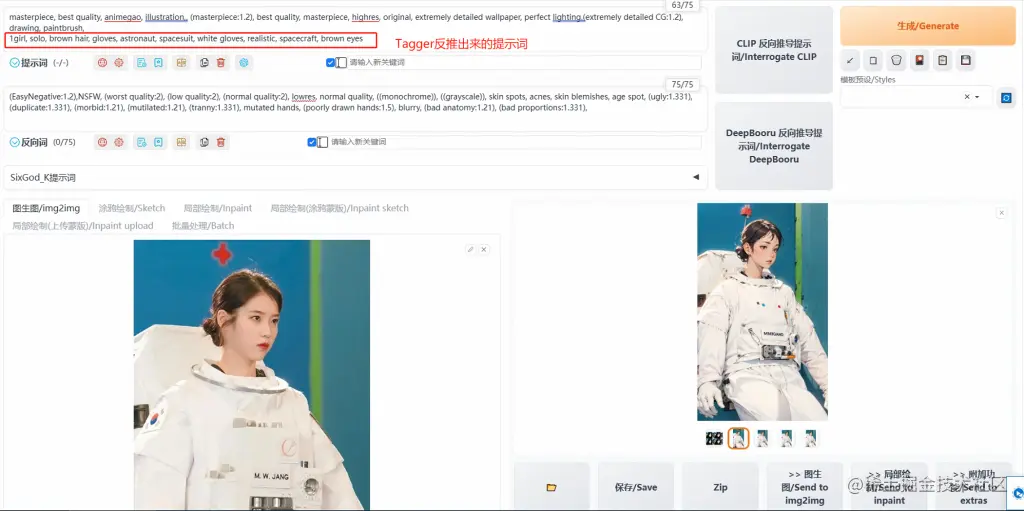The image size is (1024, 511).
Task: Open the 局部绘制/Inpaint tab
Action: point(217,208)
